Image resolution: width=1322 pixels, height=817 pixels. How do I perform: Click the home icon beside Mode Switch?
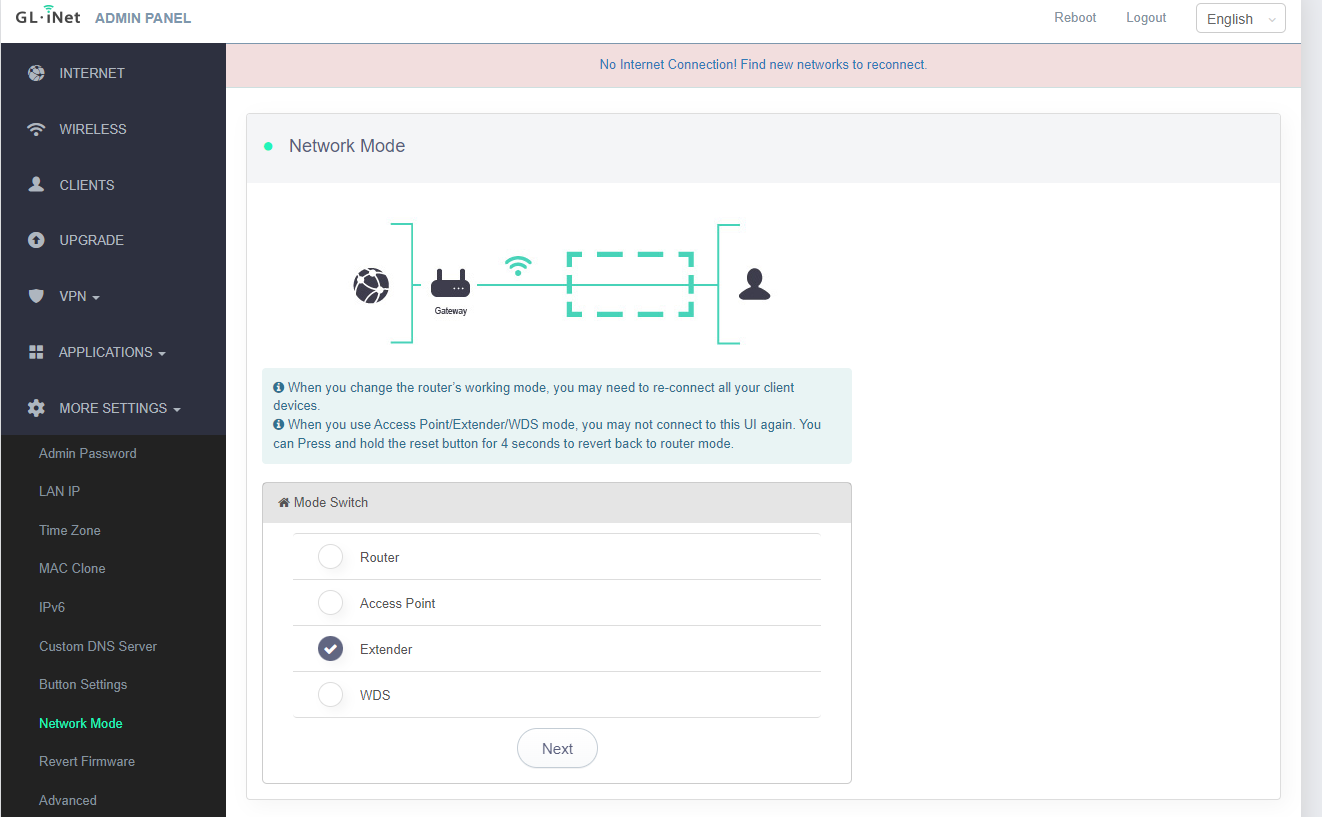click(284, 502)
